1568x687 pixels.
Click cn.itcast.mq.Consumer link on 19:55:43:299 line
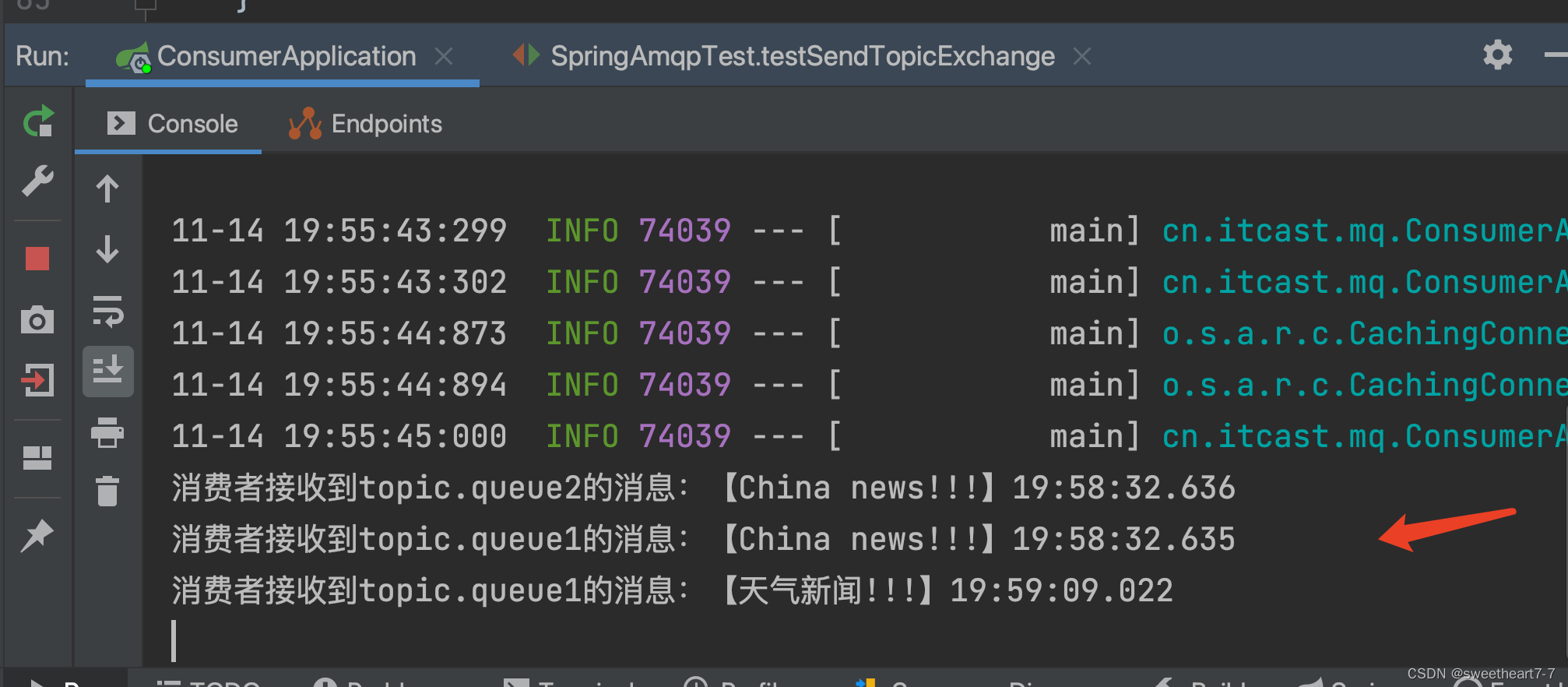click(1365, 231)
